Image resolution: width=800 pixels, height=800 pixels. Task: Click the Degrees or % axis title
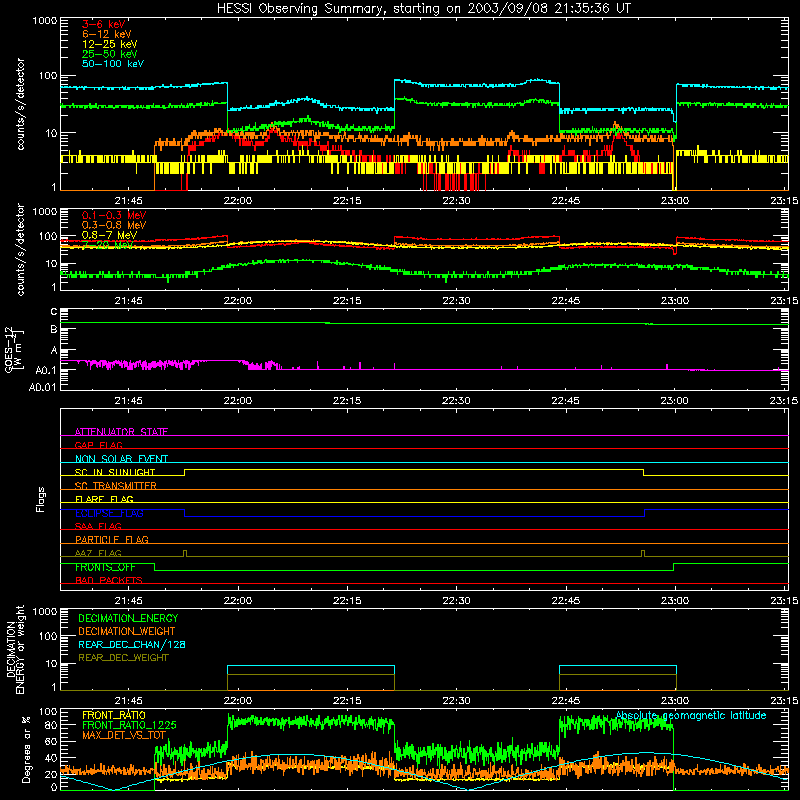[26, 749]
